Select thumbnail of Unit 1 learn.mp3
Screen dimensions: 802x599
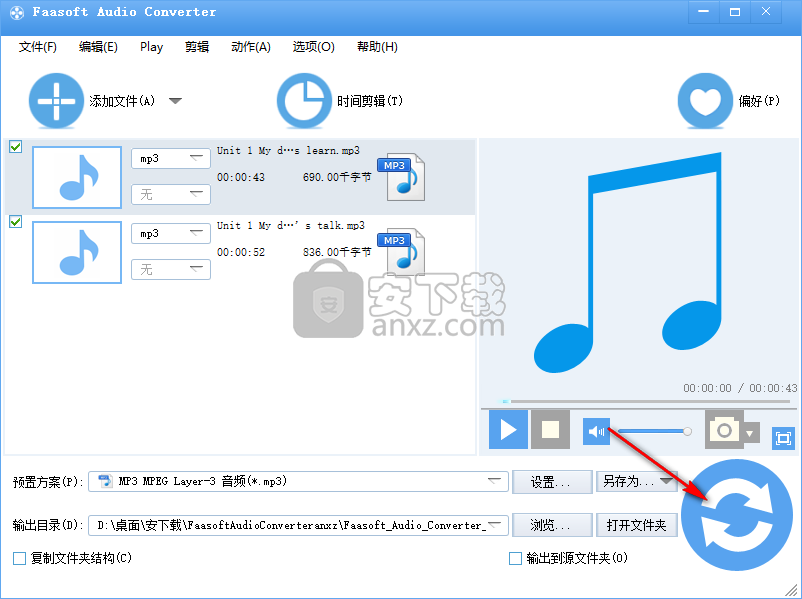click(77, 178)
